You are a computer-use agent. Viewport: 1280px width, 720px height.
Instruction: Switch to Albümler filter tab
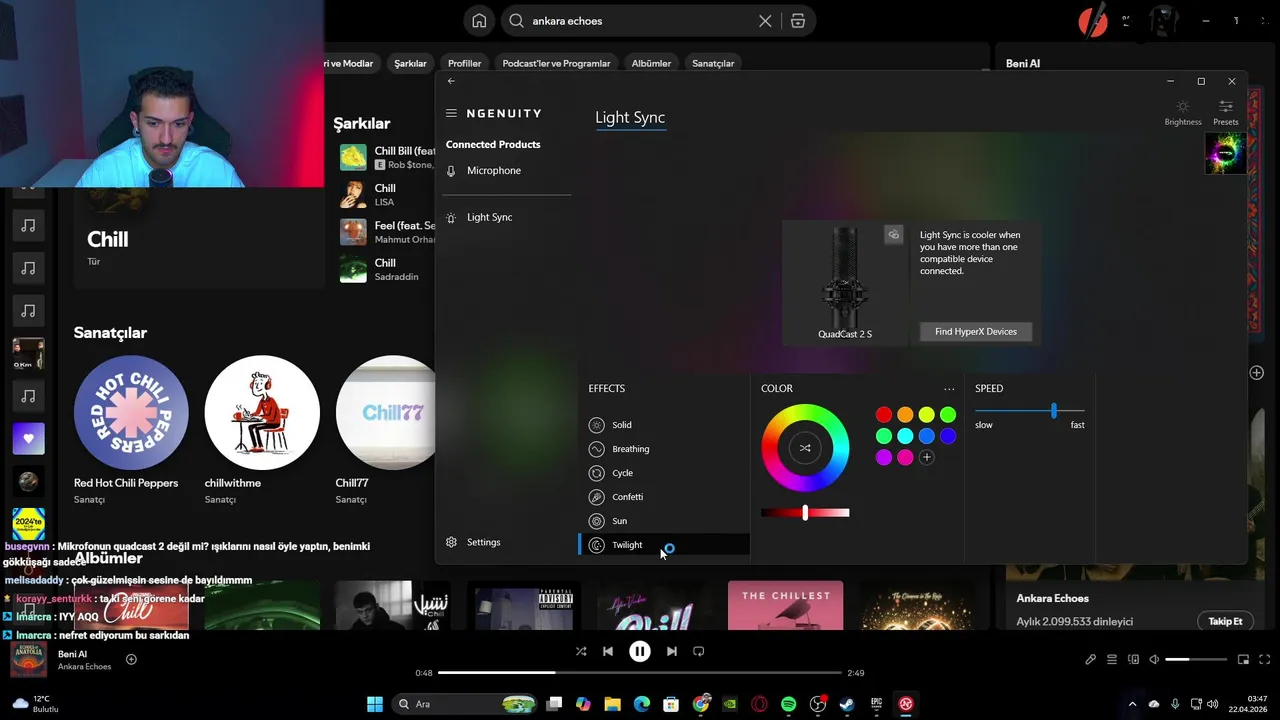click(x=651, y=63)
